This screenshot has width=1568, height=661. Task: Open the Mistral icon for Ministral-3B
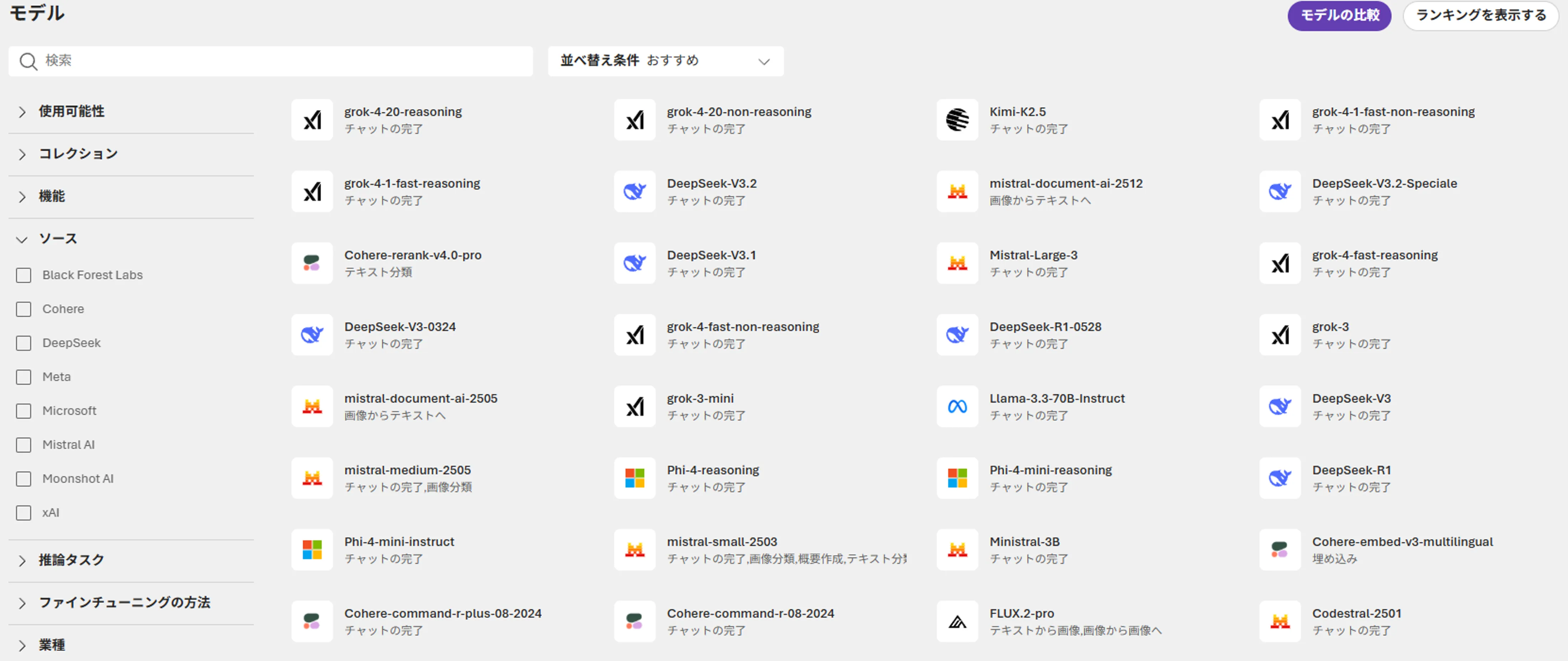coord(957,550)
